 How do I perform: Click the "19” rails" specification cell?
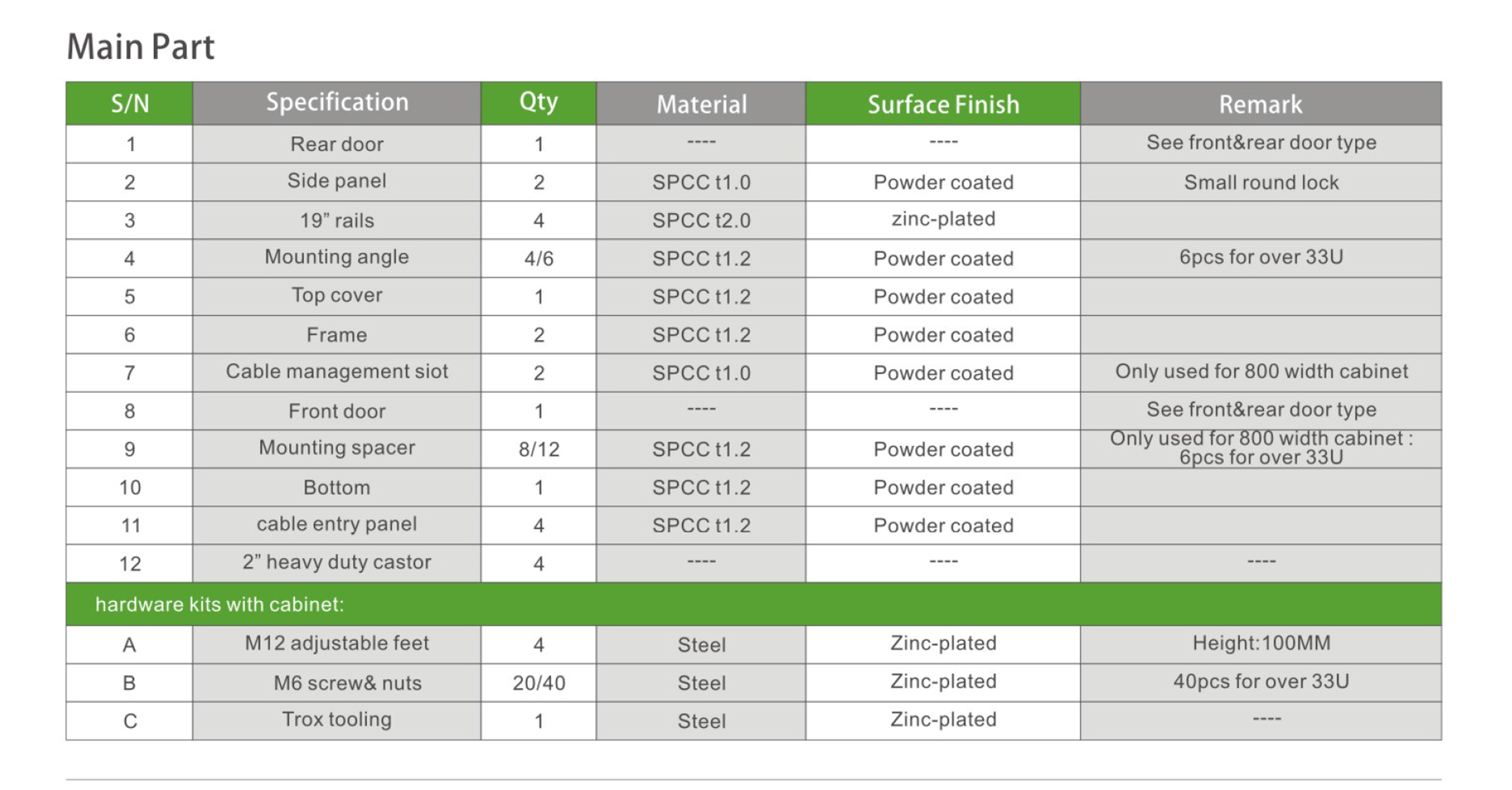coord(337,221)
